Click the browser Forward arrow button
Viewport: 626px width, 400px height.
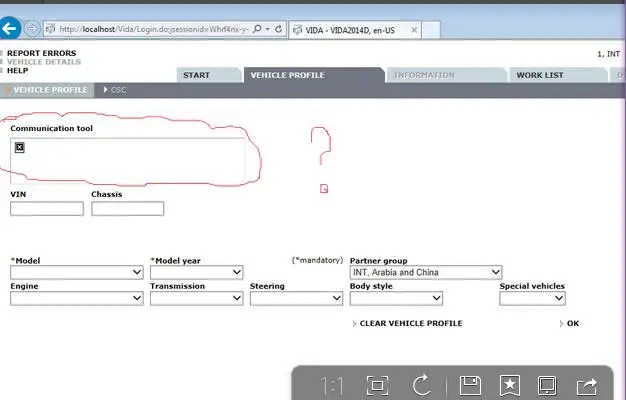click(32, 29)
